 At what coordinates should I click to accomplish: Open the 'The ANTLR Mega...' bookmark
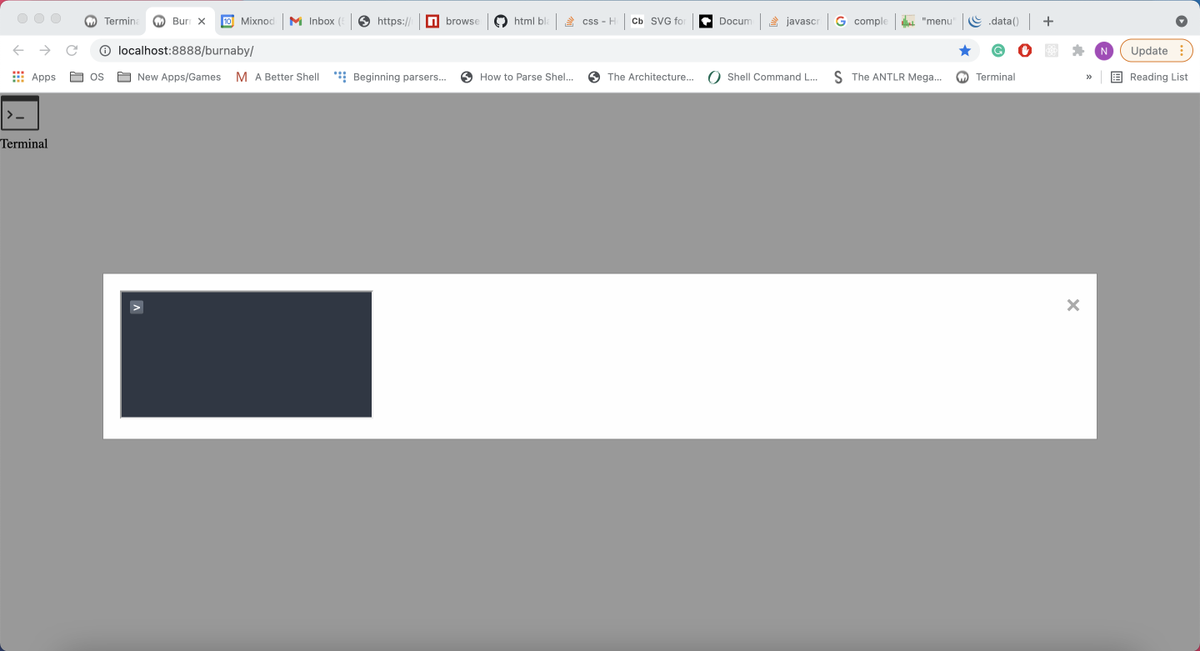[887, 77]
